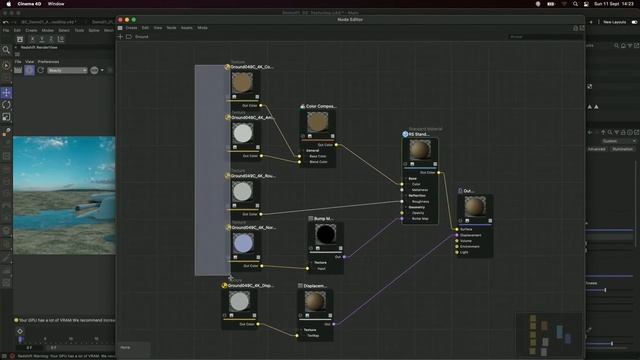The height and width of the screenshot is (360, 640).
Task: Click the Node Editor layout grid icon
Action: click(x=120, y=28)
